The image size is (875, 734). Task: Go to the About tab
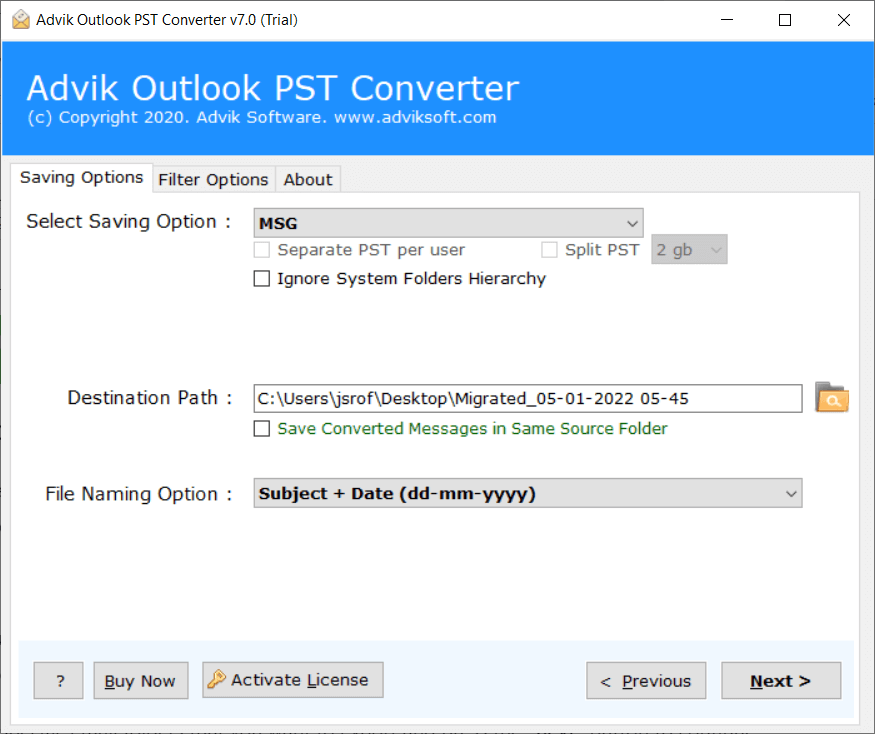click(x=308, y=180)
